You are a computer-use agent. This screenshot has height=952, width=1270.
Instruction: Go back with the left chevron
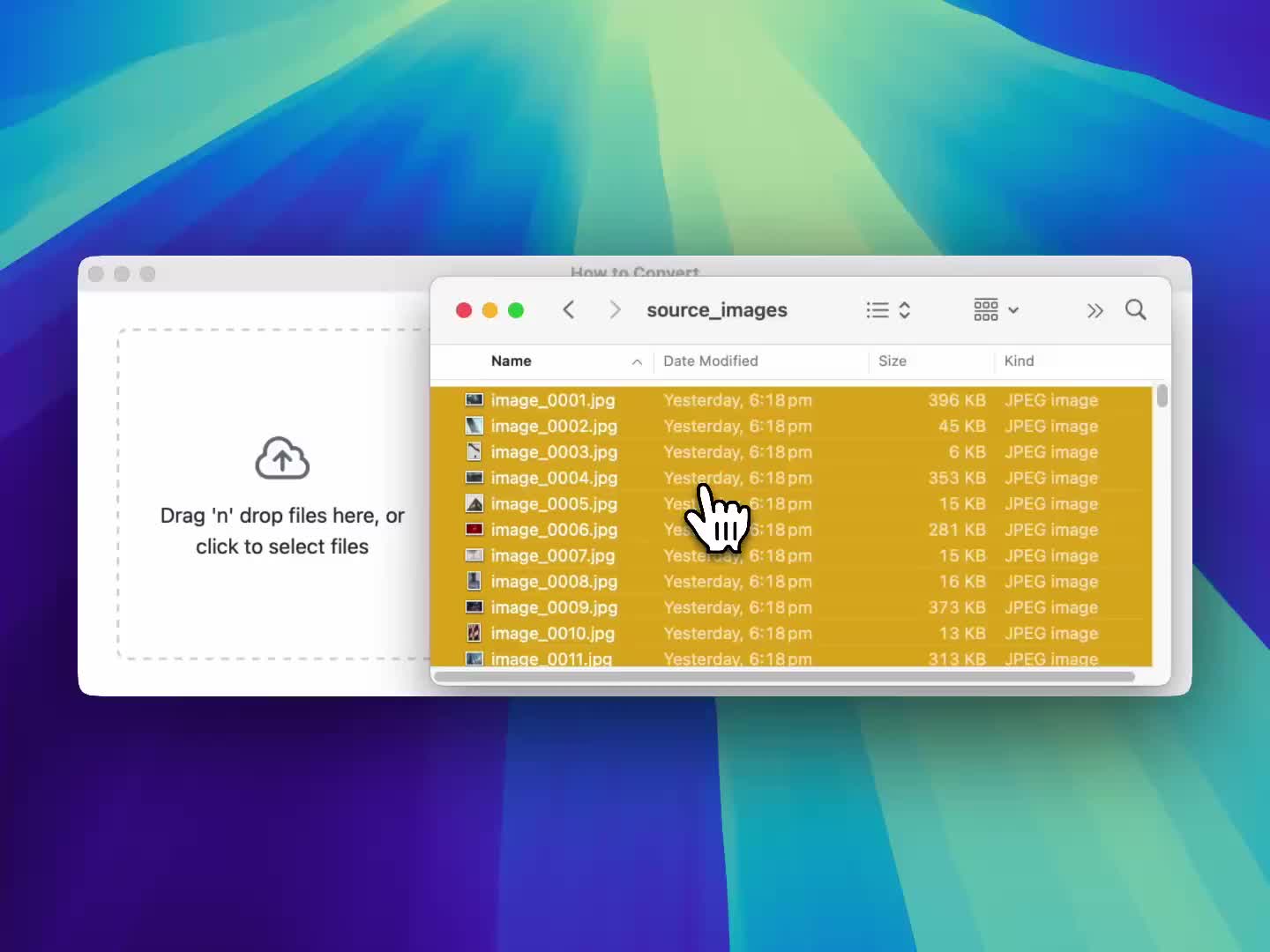[569, 310]
